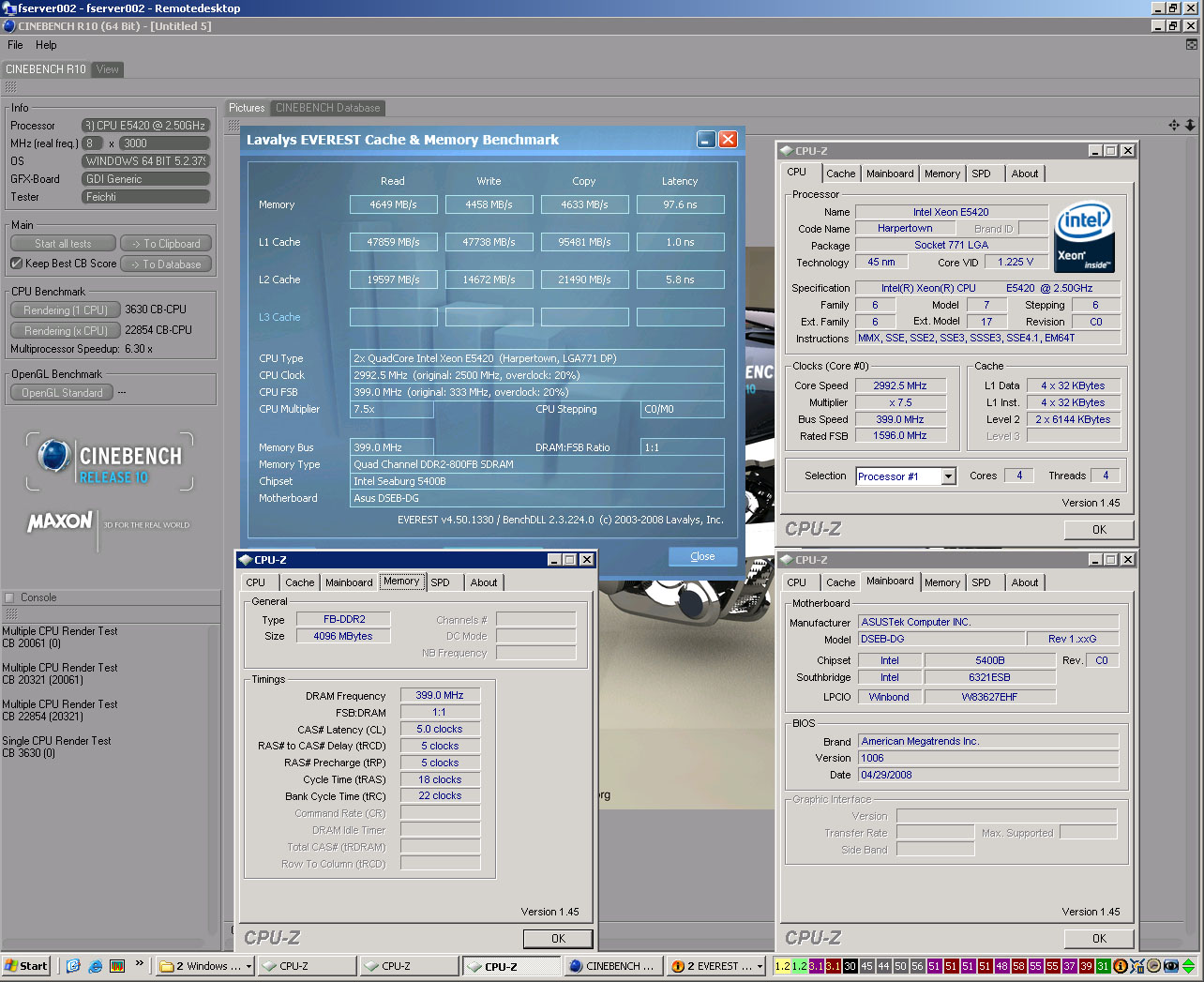Toggle the Keep Best CB Score checkbox
This screenshot has height=982, width=1204.
tap(16, 264)
